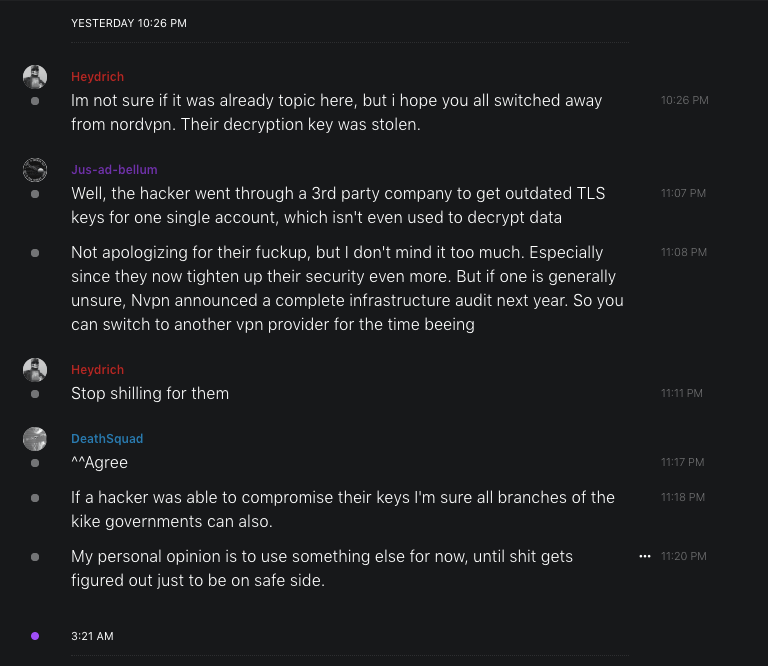Open message options ellipsis near 11:20 PM

tap(645, 556)
